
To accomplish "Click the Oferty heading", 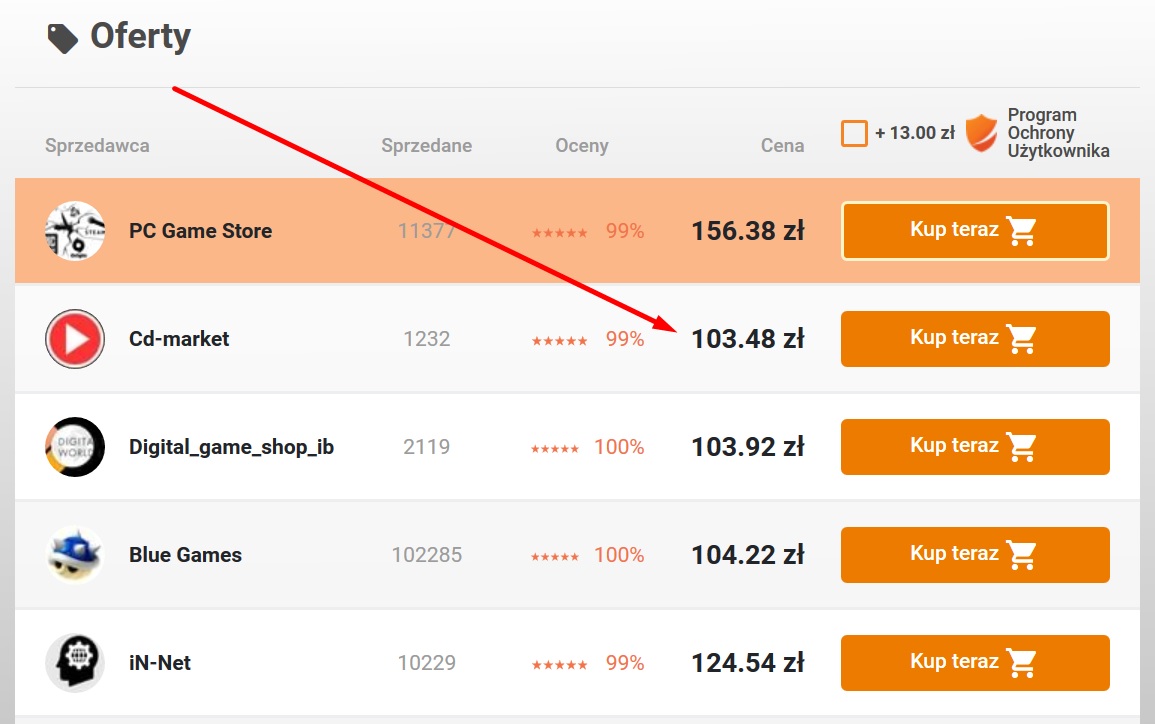I will pyautogui.click(x=141, y=36).
